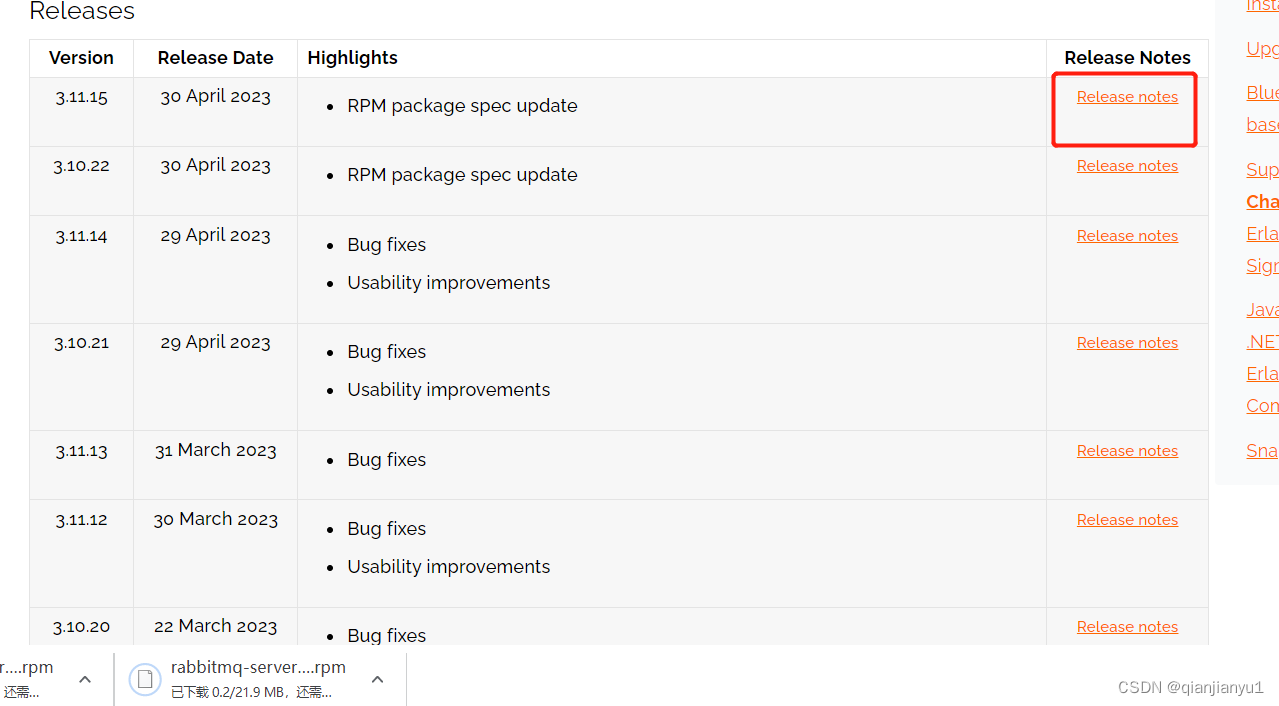Click the CSDN watermark text

[1190, 687]
